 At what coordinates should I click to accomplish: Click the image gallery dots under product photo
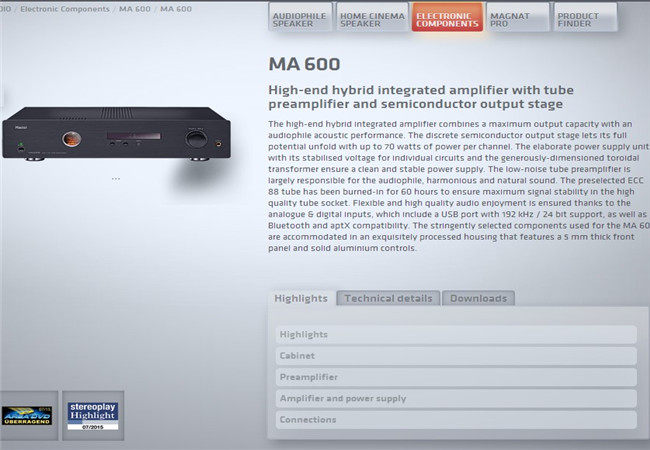point(116,179)
